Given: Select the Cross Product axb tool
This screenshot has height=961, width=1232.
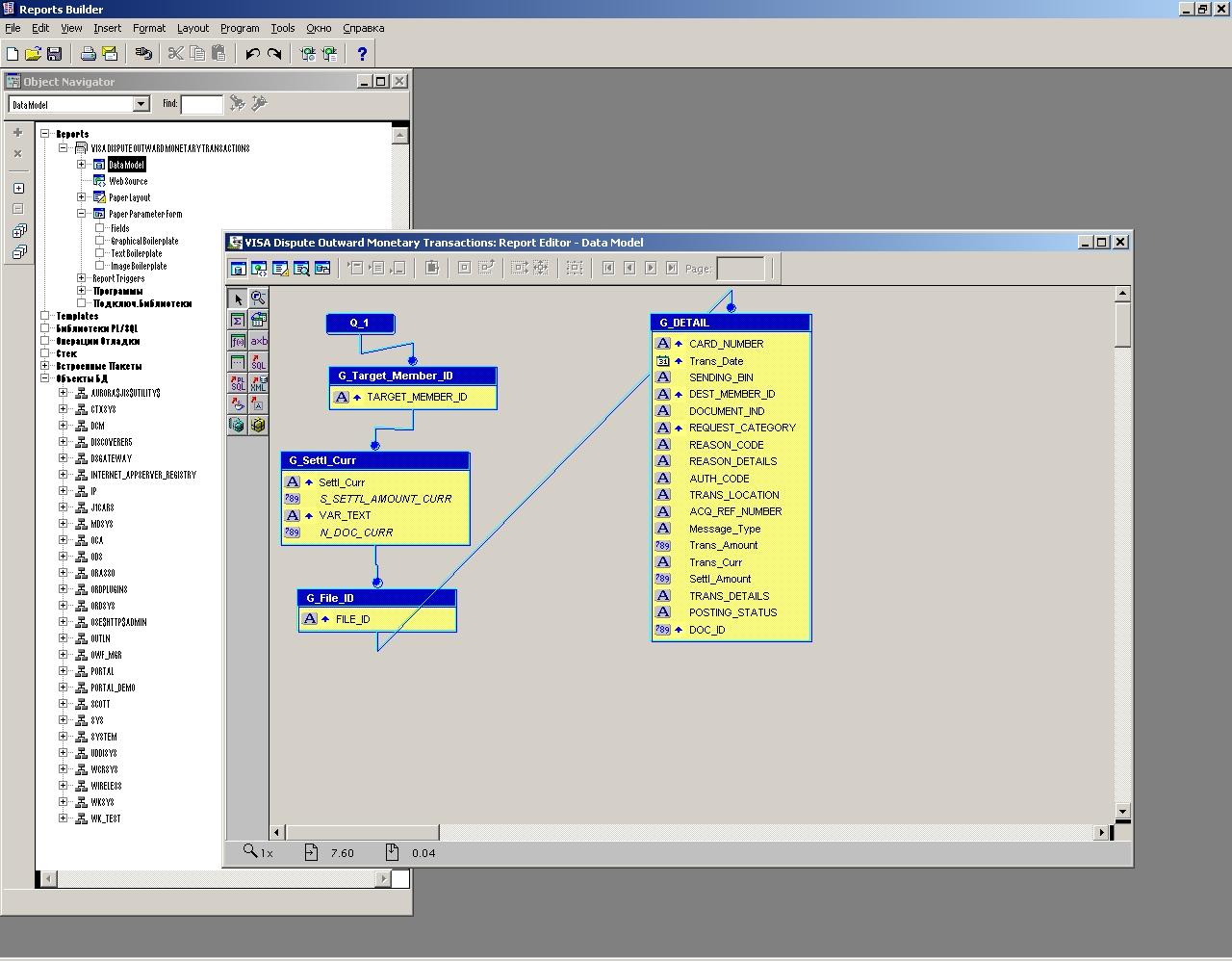Looking at the screenshot, I should (258, 342).
